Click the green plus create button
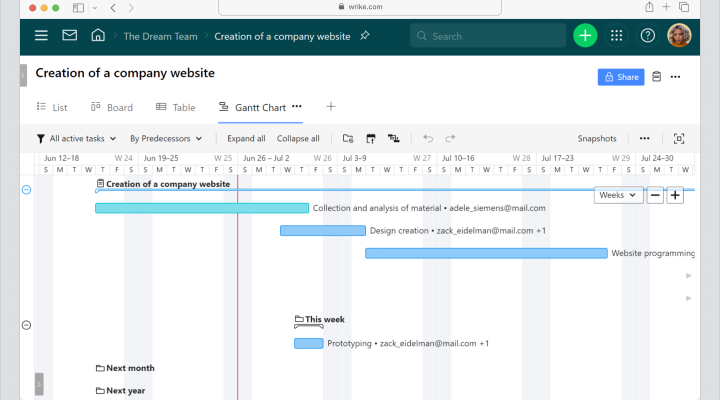The height and width of the screenshot is (400, 720). pos(585,36)
